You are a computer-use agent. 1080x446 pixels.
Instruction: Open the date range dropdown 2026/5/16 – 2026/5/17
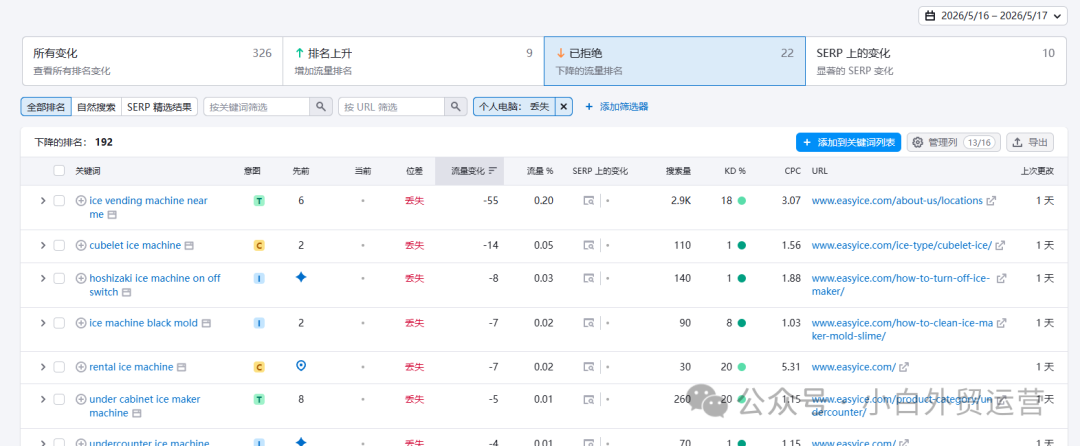[x=995, y=15]
